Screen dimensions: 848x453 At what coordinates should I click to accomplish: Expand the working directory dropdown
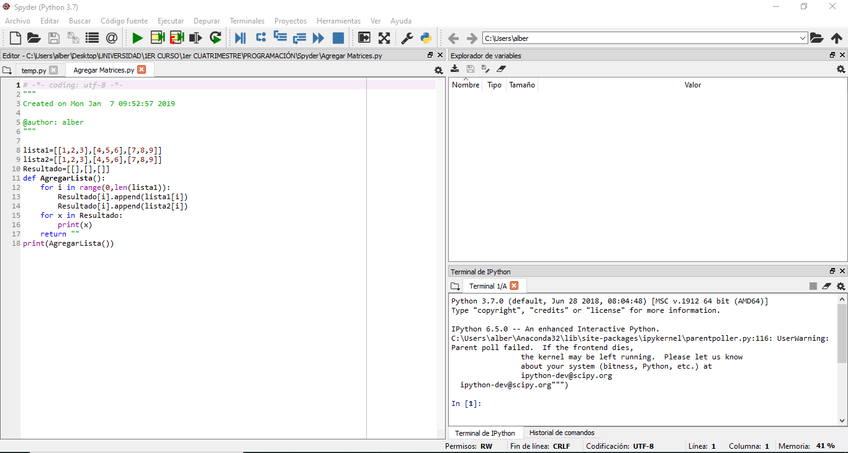(802, 38)
